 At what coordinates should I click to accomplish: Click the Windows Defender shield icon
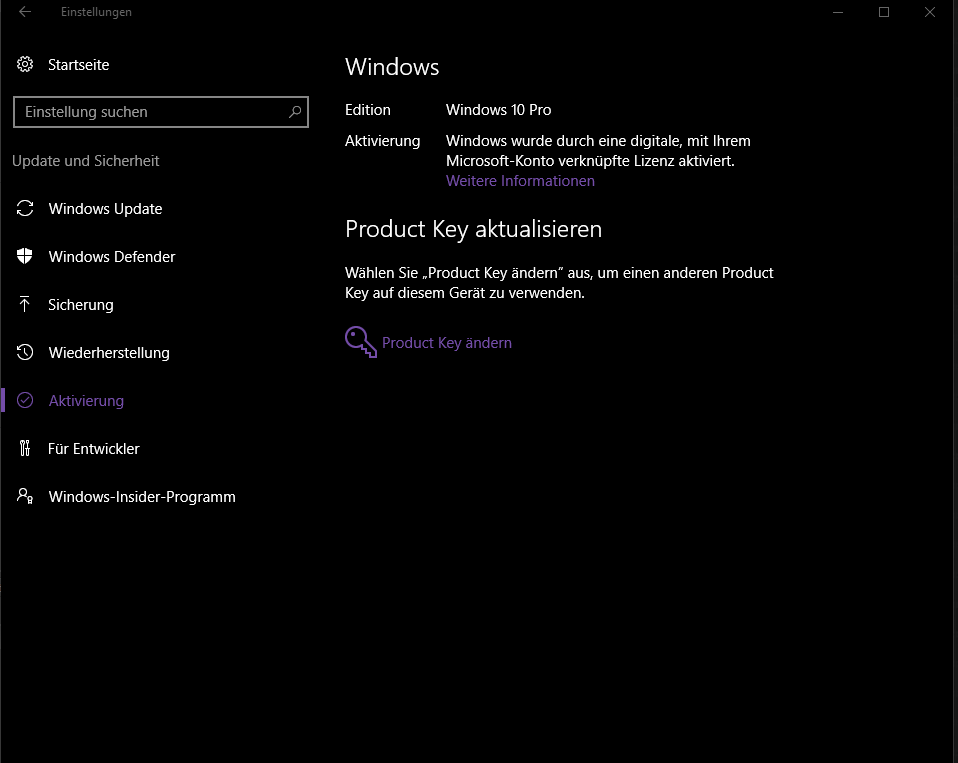coord(25,256)
